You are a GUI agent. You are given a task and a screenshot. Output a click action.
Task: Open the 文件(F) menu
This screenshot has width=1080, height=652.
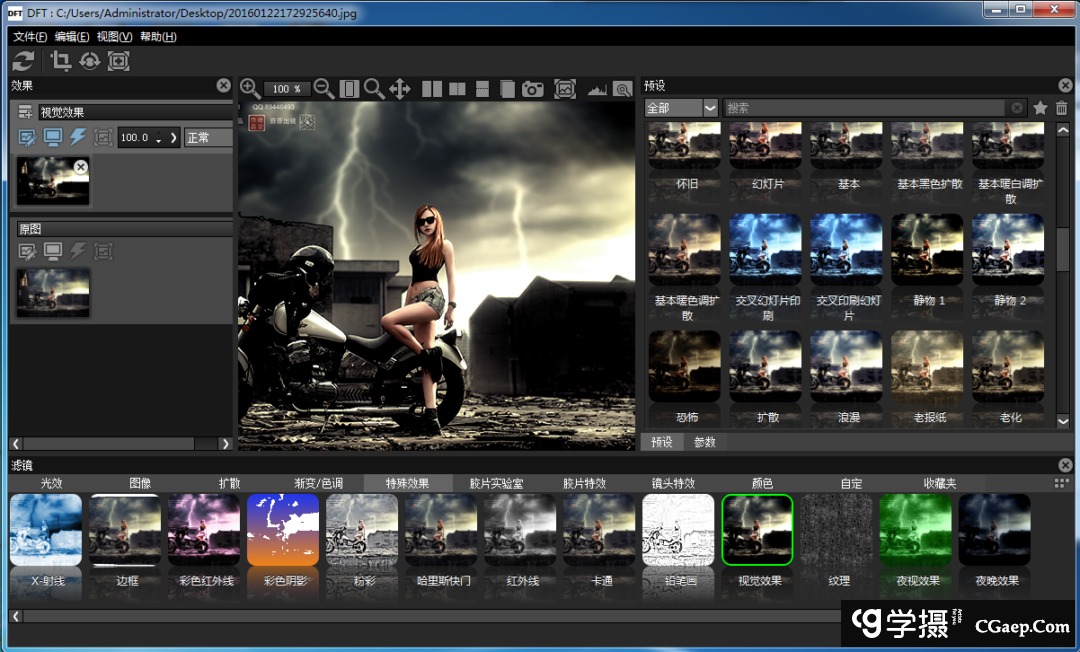30,37
